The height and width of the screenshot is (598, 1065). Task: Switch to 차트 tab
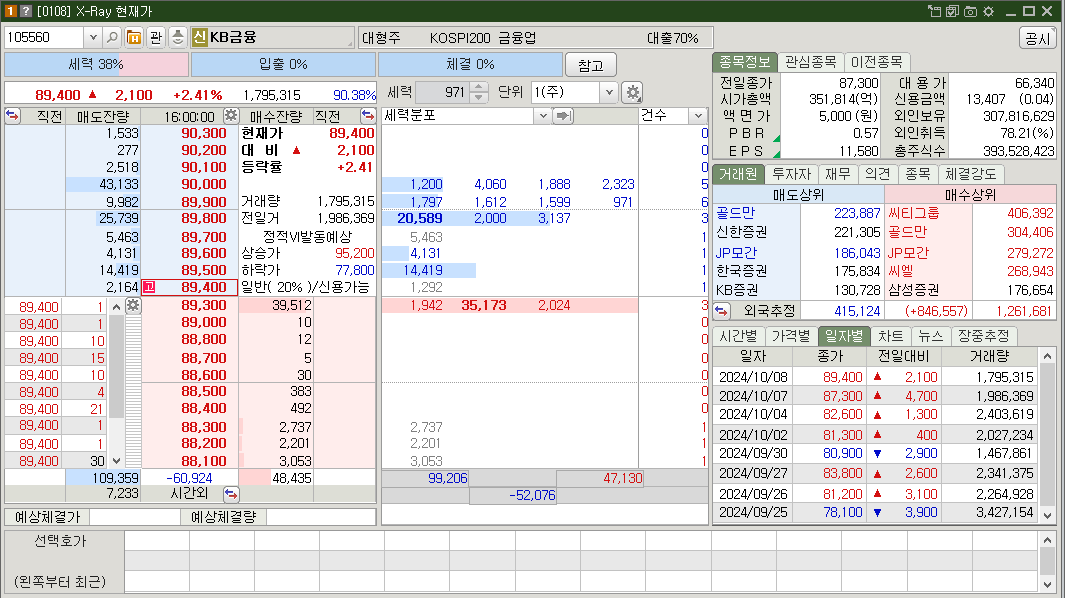pos(890,336)
